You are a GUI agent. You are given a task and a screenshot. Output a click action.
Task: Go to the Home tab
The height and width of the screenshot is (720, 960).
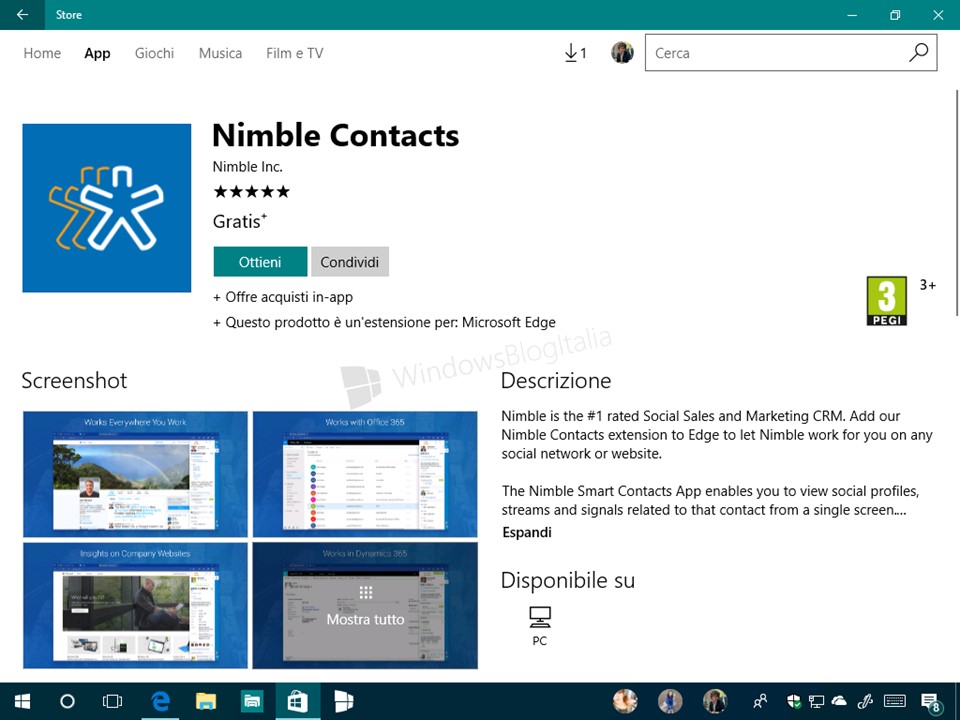pos(42,53)
